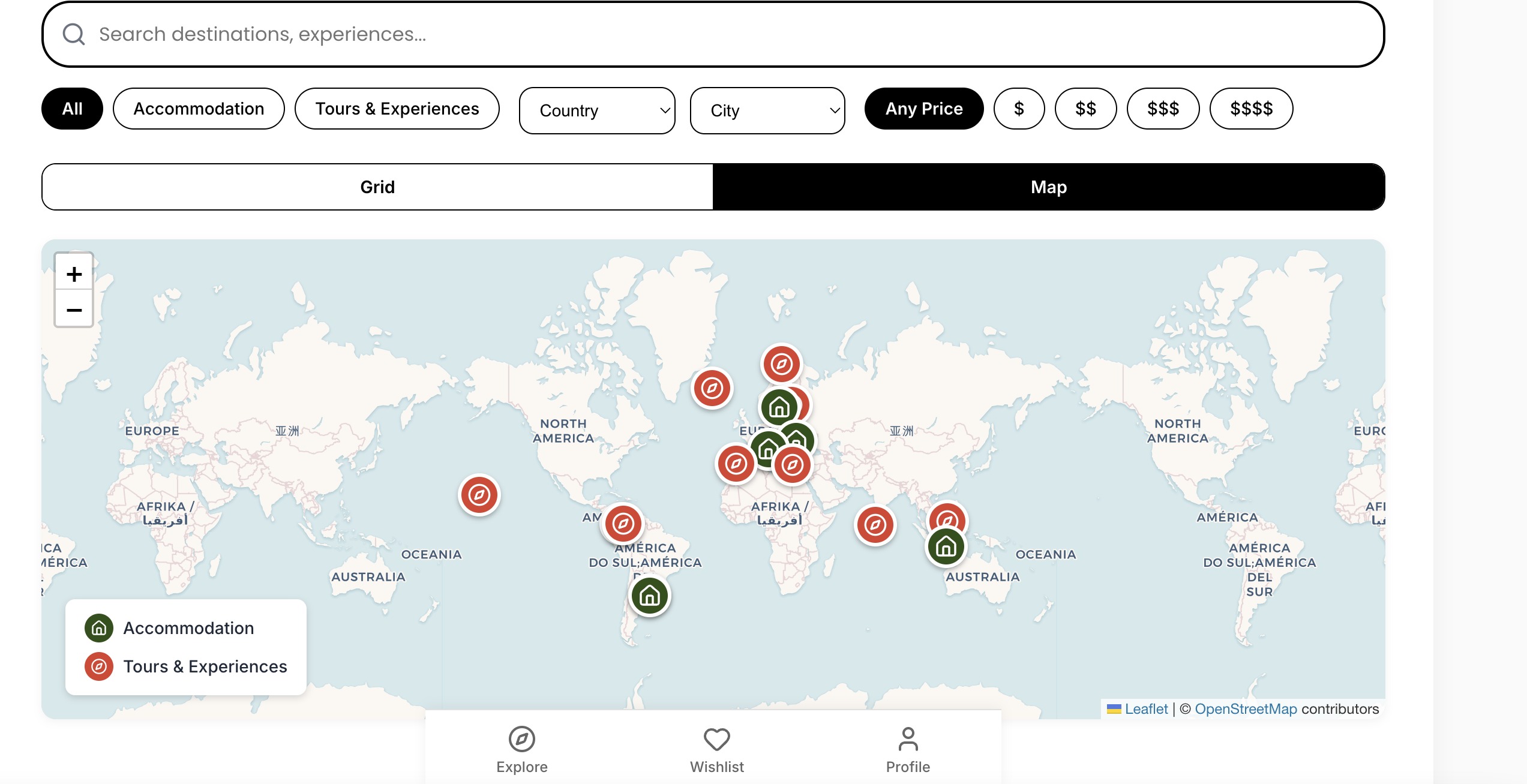This screenshot has width=1527, height=784.
Task: Click the Leaflet attribution link
Action: 1146,709
